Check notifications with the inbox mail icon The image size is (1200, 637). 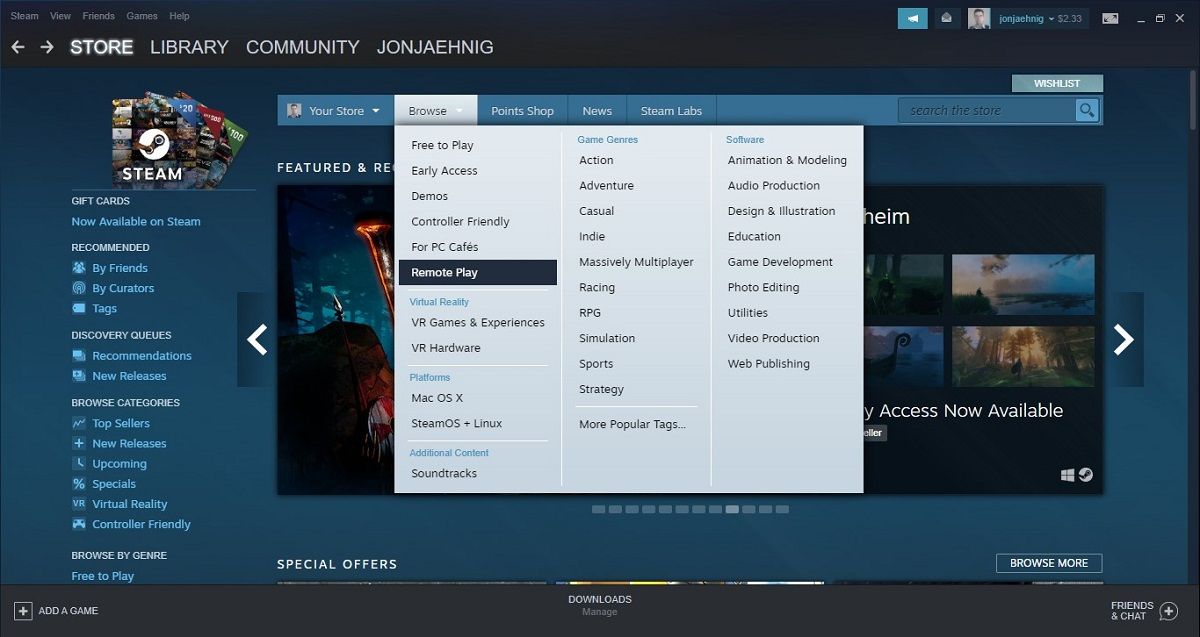pyautogui.click(x=945, y=17)
